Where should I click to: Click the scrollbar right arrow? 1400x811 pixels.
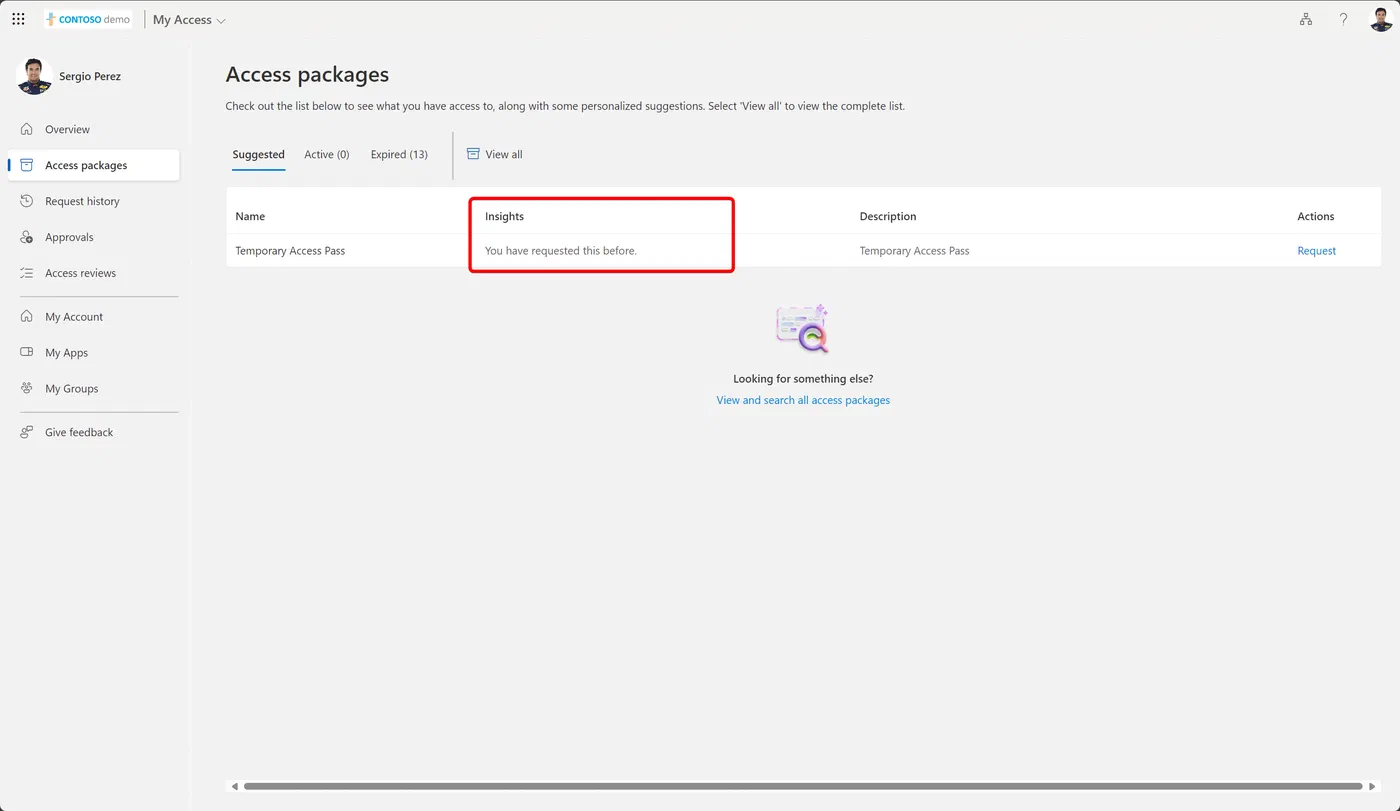tap(1373, 786)
